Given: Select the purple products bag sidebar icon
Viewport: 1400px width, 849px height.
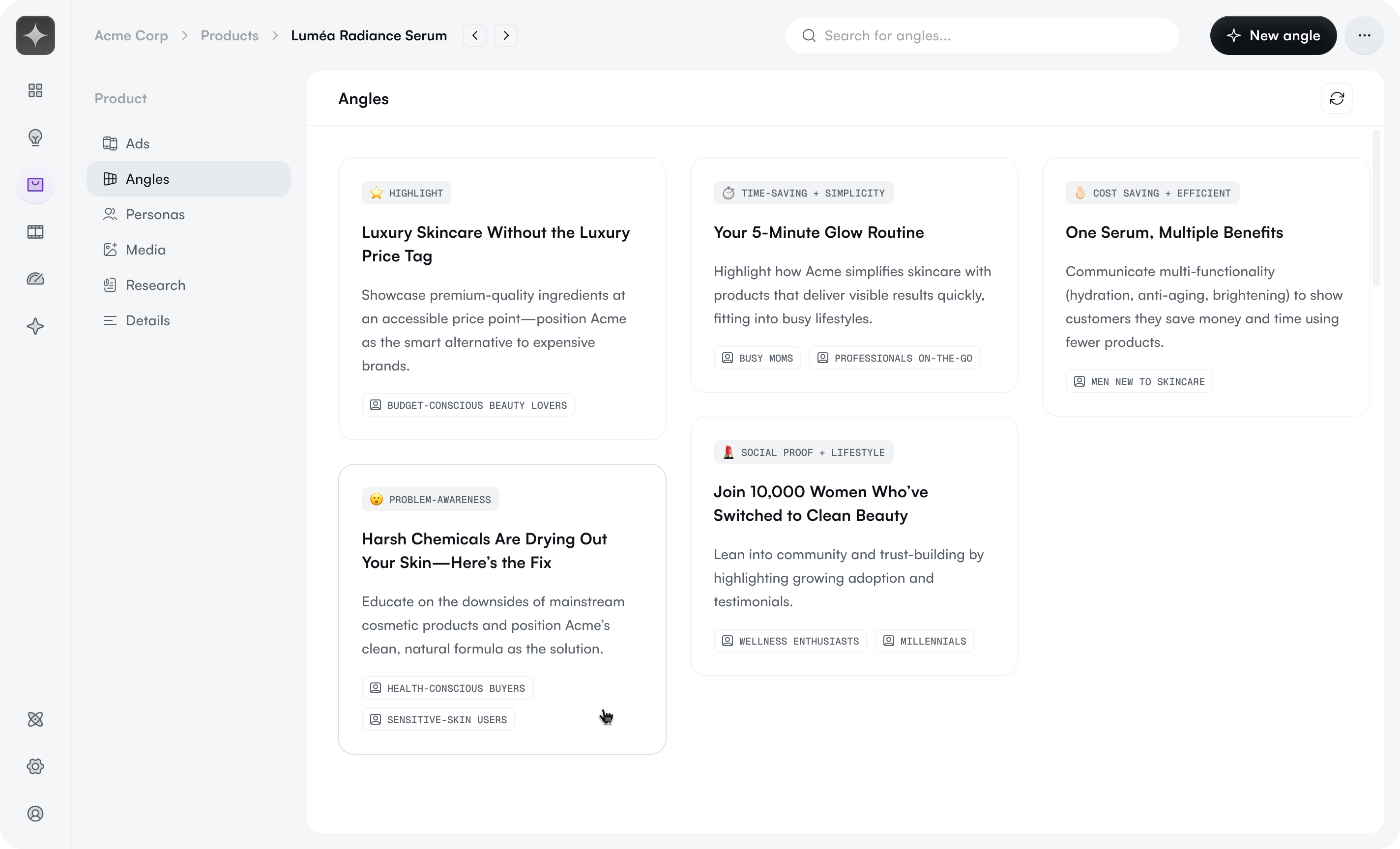Looking at the screenshot, I should point(35,185).
